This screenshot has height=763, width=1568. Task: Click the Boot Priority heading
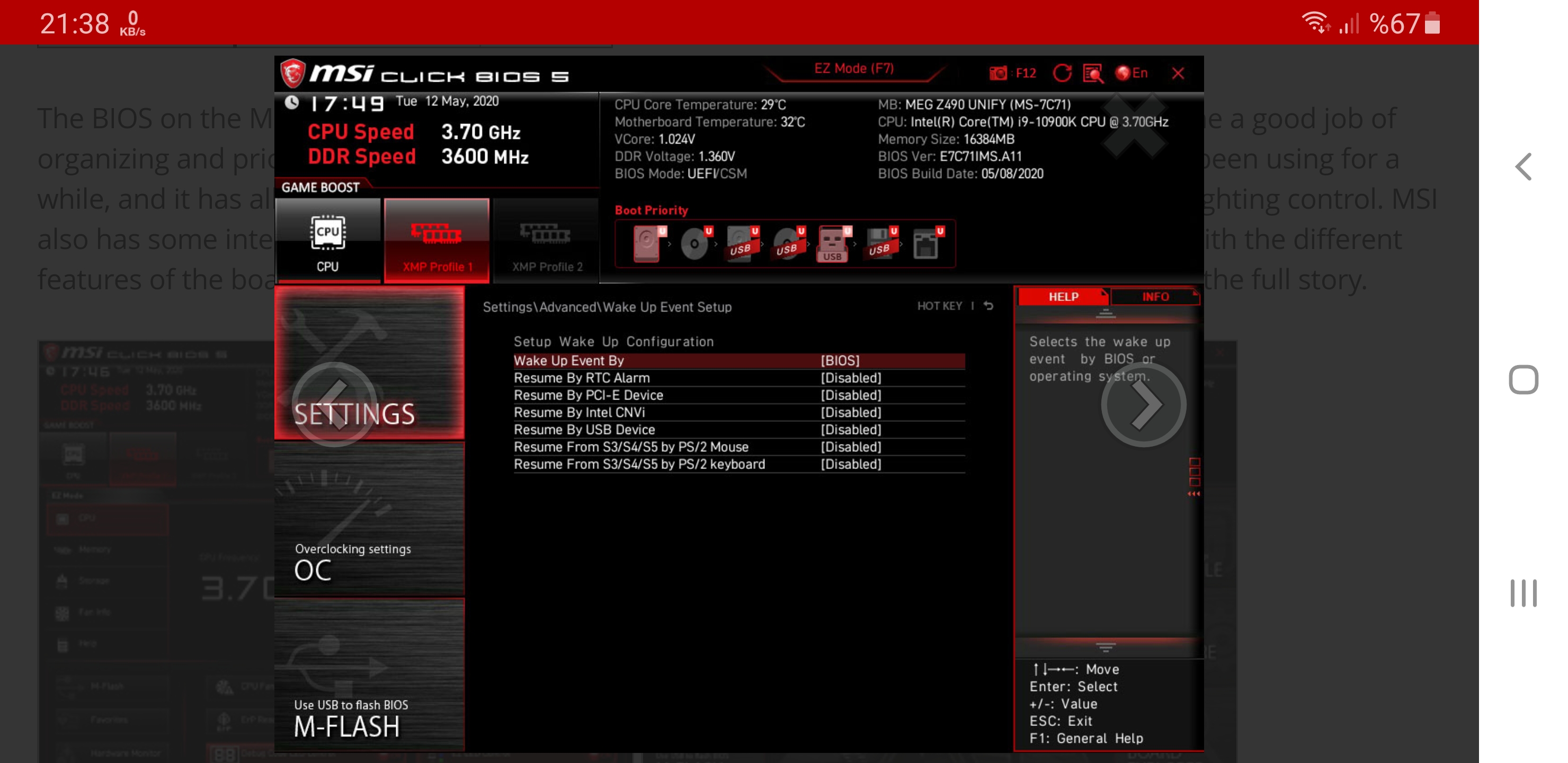(652, 210)
